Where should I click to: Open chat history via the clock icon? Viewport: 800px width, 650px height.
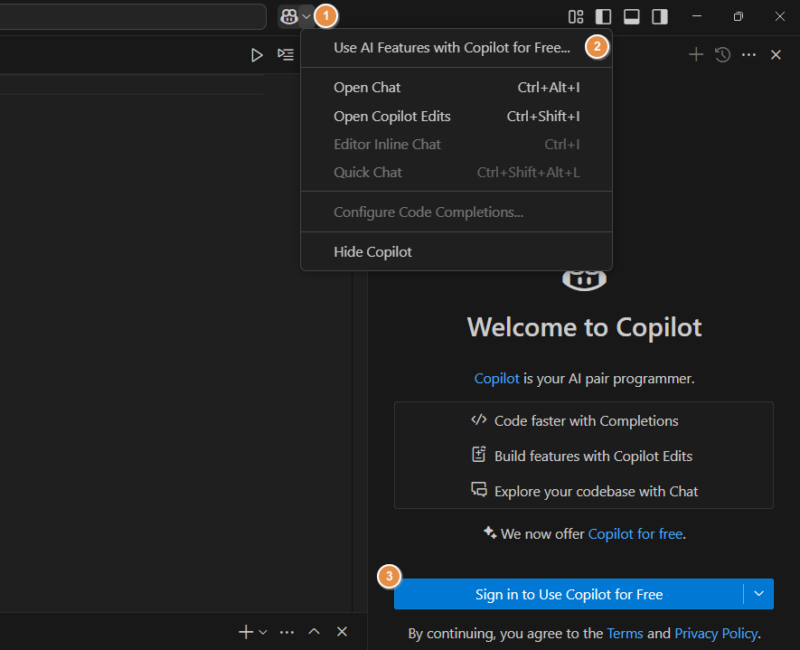click(x=722, y=55)
